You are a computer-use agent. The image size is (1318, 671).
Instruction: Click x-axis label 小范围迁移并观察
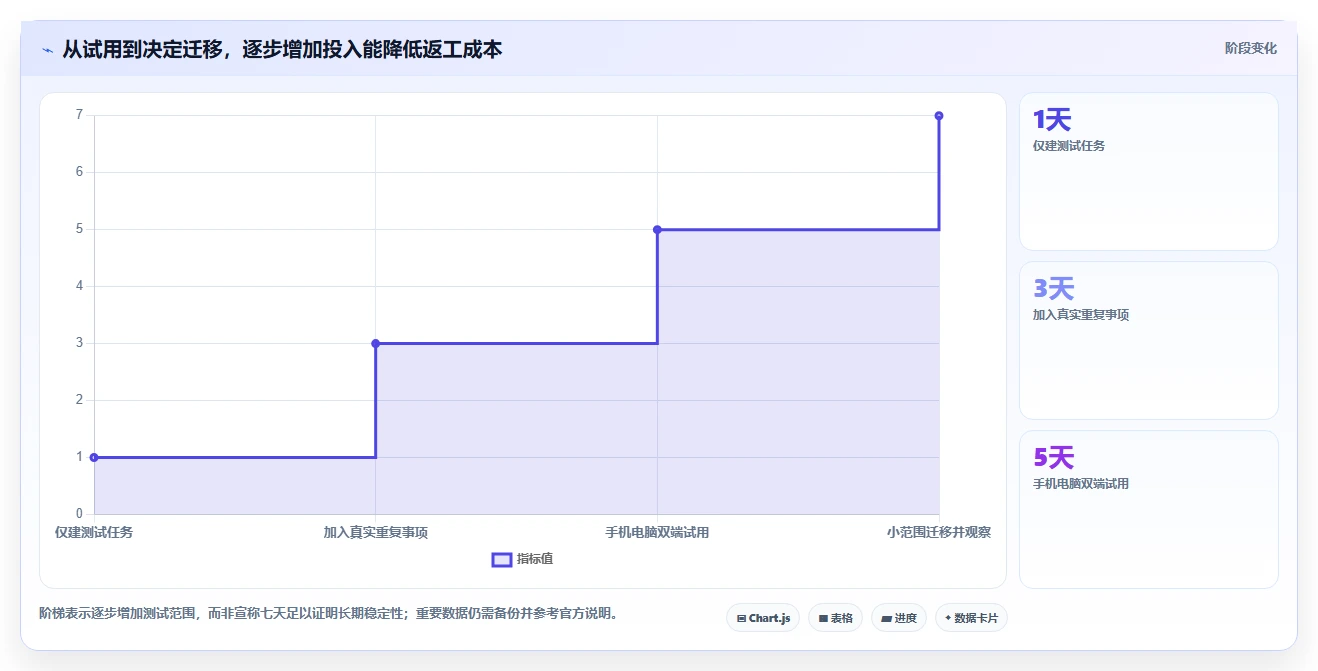[x=939, y=532]
